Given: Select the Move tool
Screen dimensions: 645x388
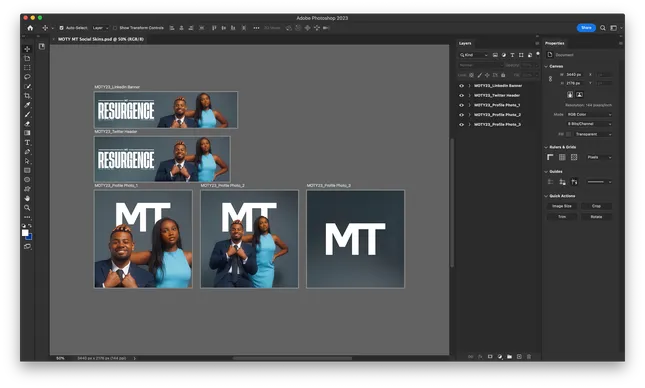Looking at the screenshot, I should 27,49.
